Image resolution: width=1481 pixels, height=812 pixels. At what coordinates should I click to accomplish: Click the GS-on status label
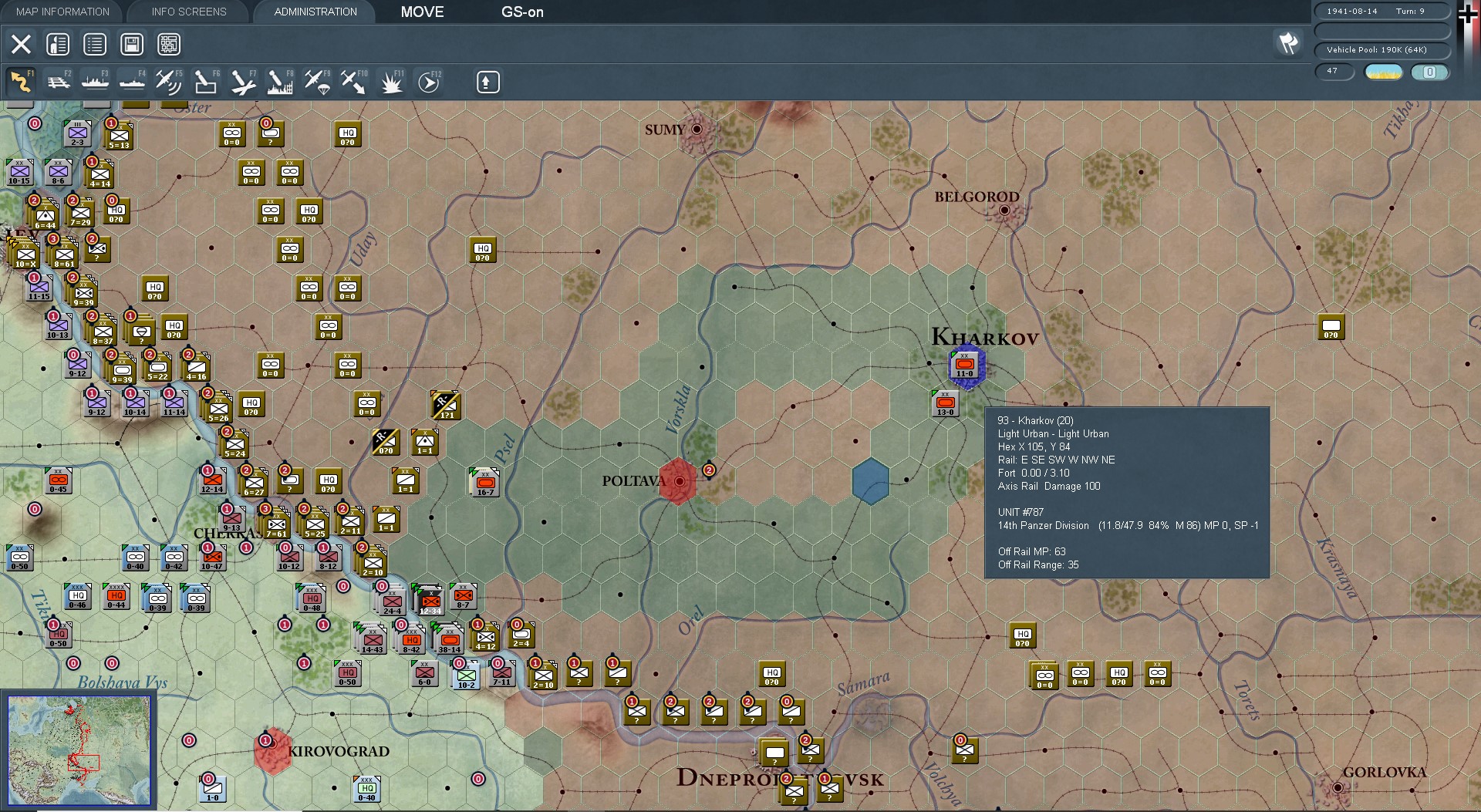pyautogui.click(x=522, y=12)
